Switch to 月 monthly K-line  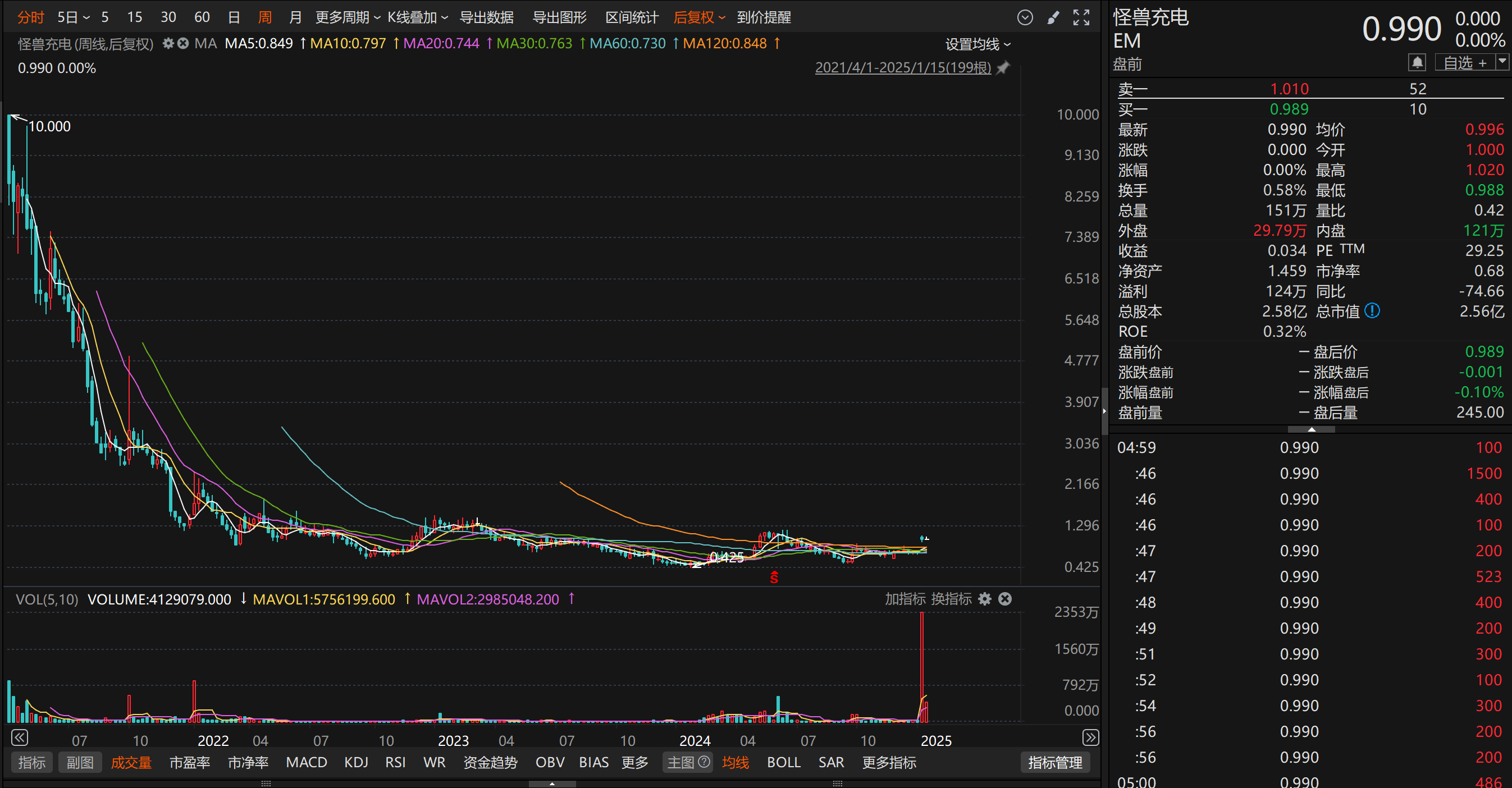point(295,17)
